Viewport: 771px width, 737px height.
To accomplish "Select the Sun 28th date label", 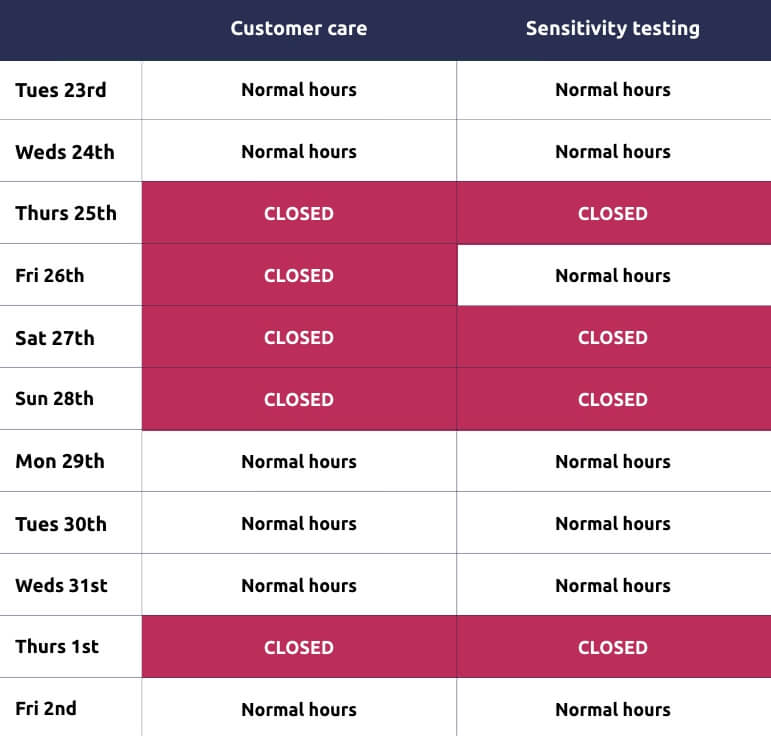I will click(55, 400).
